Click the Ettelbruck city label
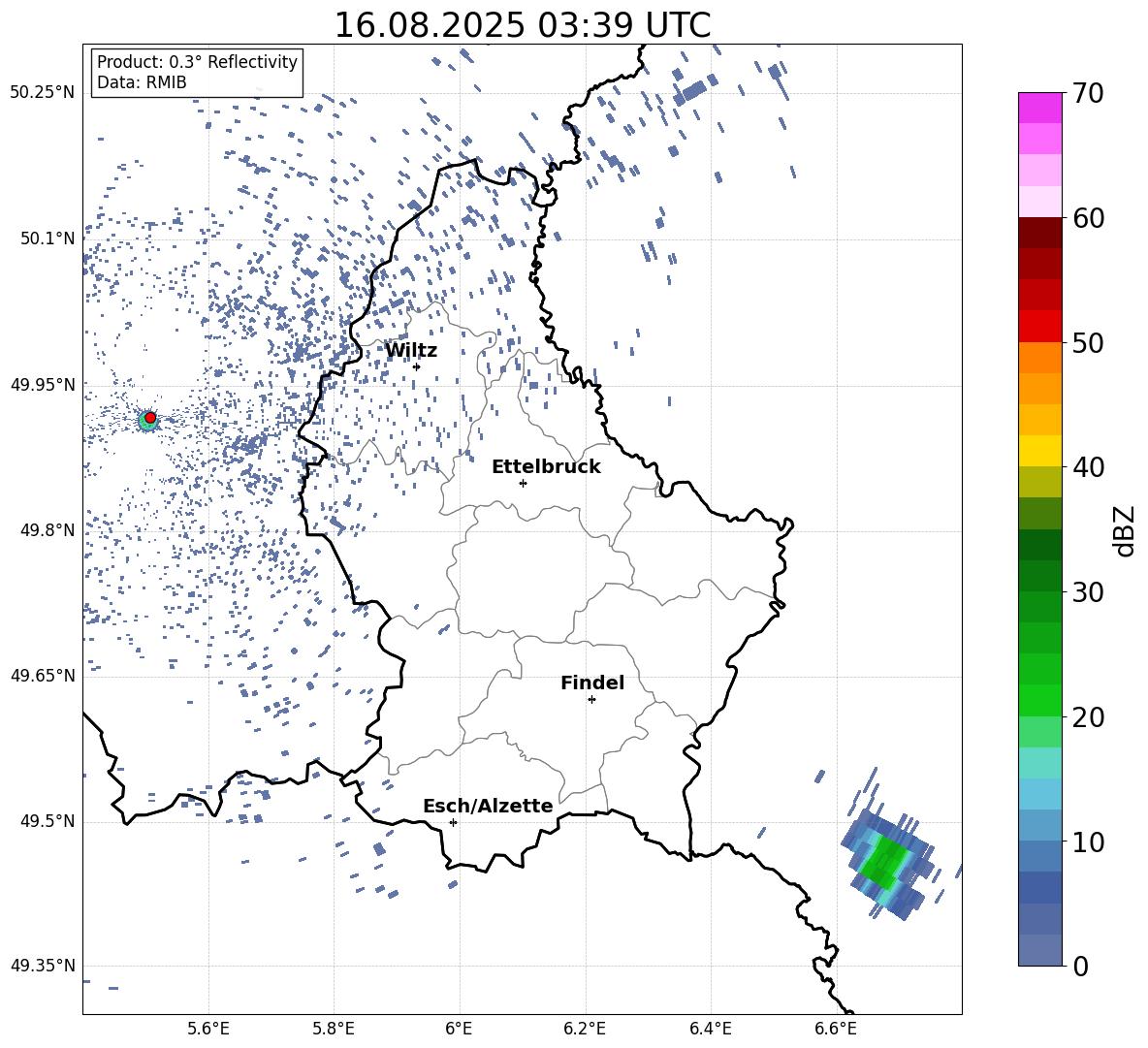Image resolution: width=1148 pixels, height=1048 pixels. click(546, 467)
